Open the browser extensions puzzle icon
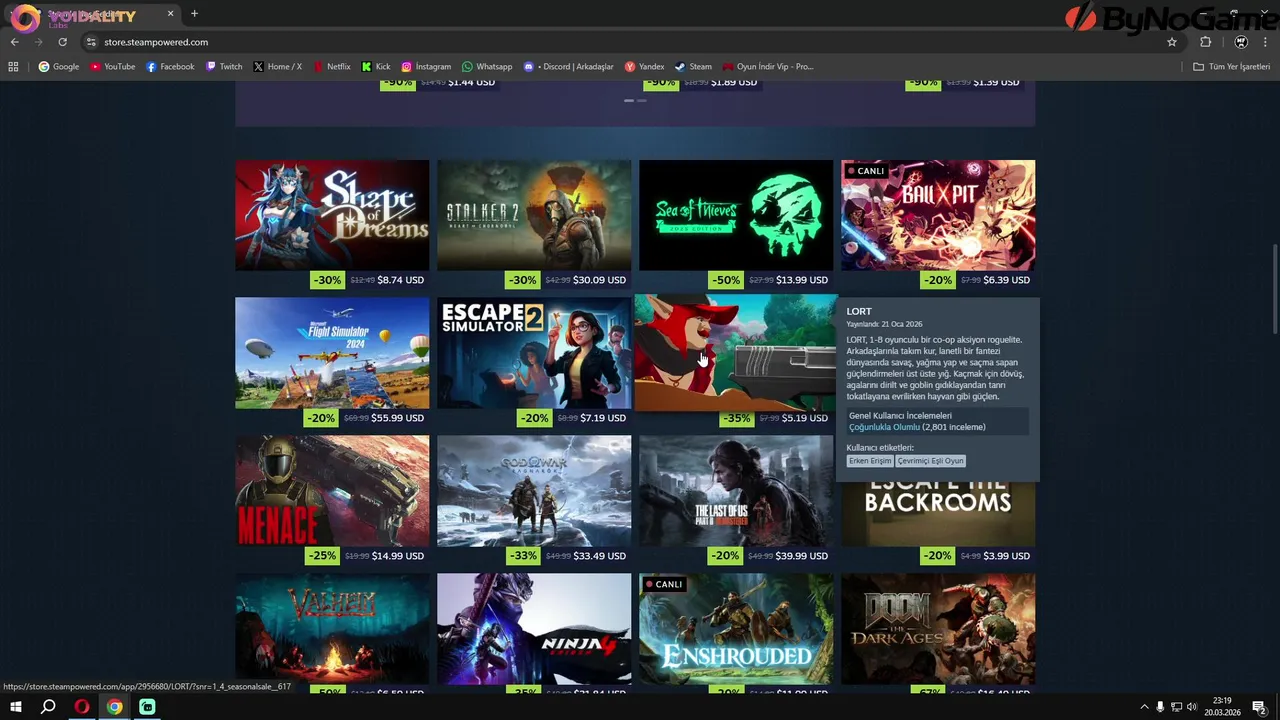Screen dimensions: 1280x720 tap(1205, 42)
